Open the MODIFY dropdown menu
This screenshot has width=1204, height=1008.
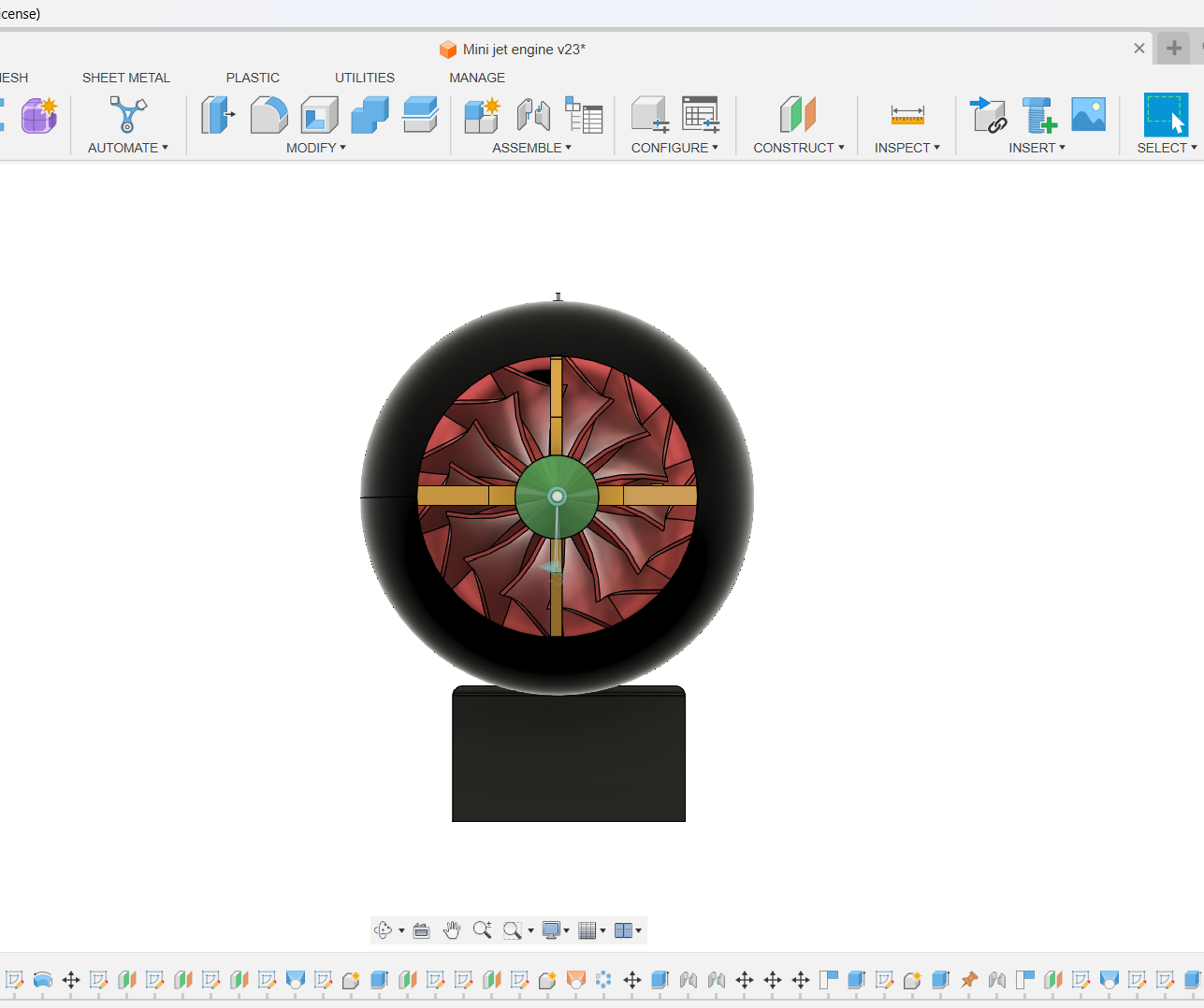pos(316,148)
